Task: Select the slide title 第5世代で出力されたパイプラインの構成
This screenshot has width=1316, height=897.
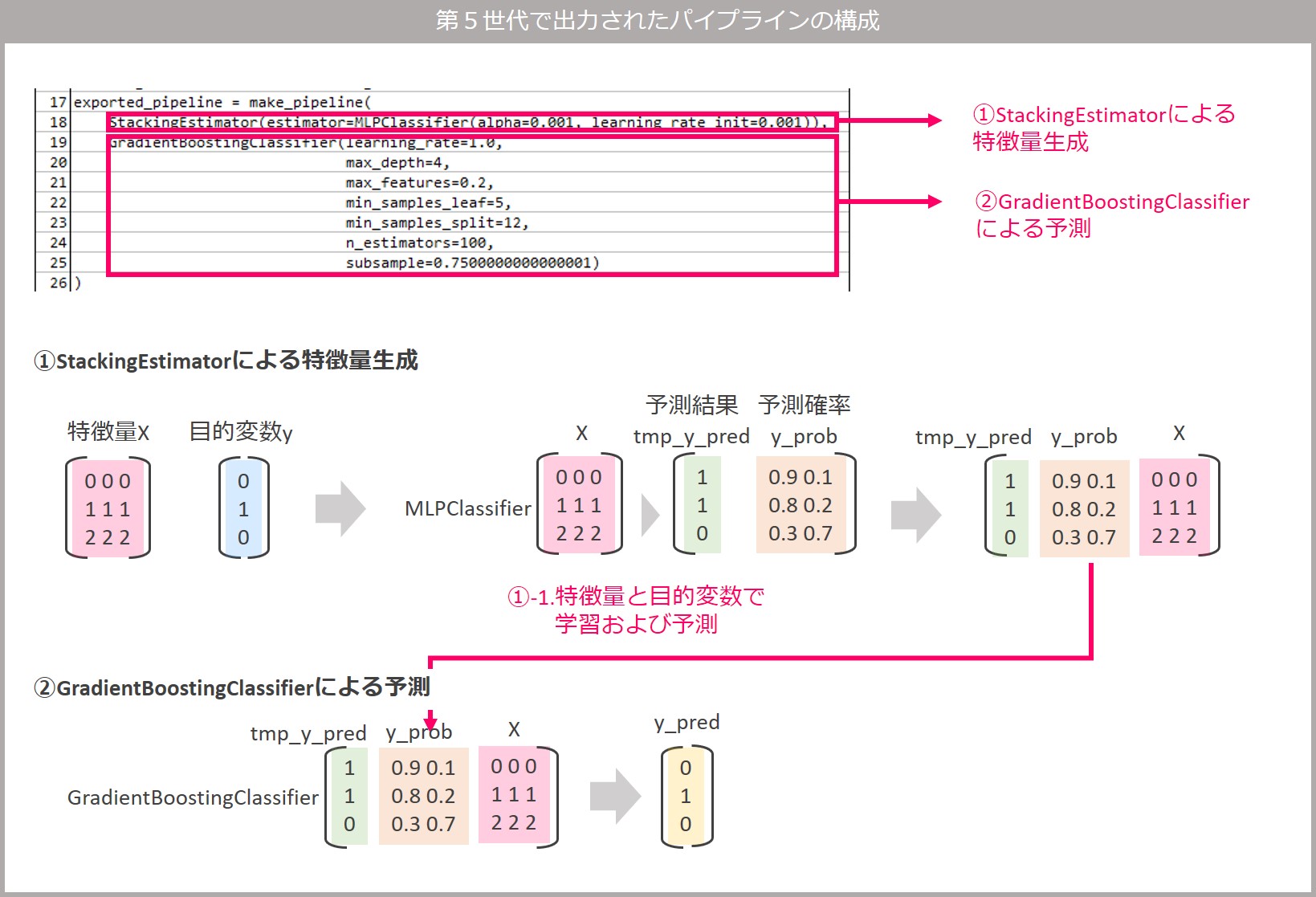Action: 657,20
